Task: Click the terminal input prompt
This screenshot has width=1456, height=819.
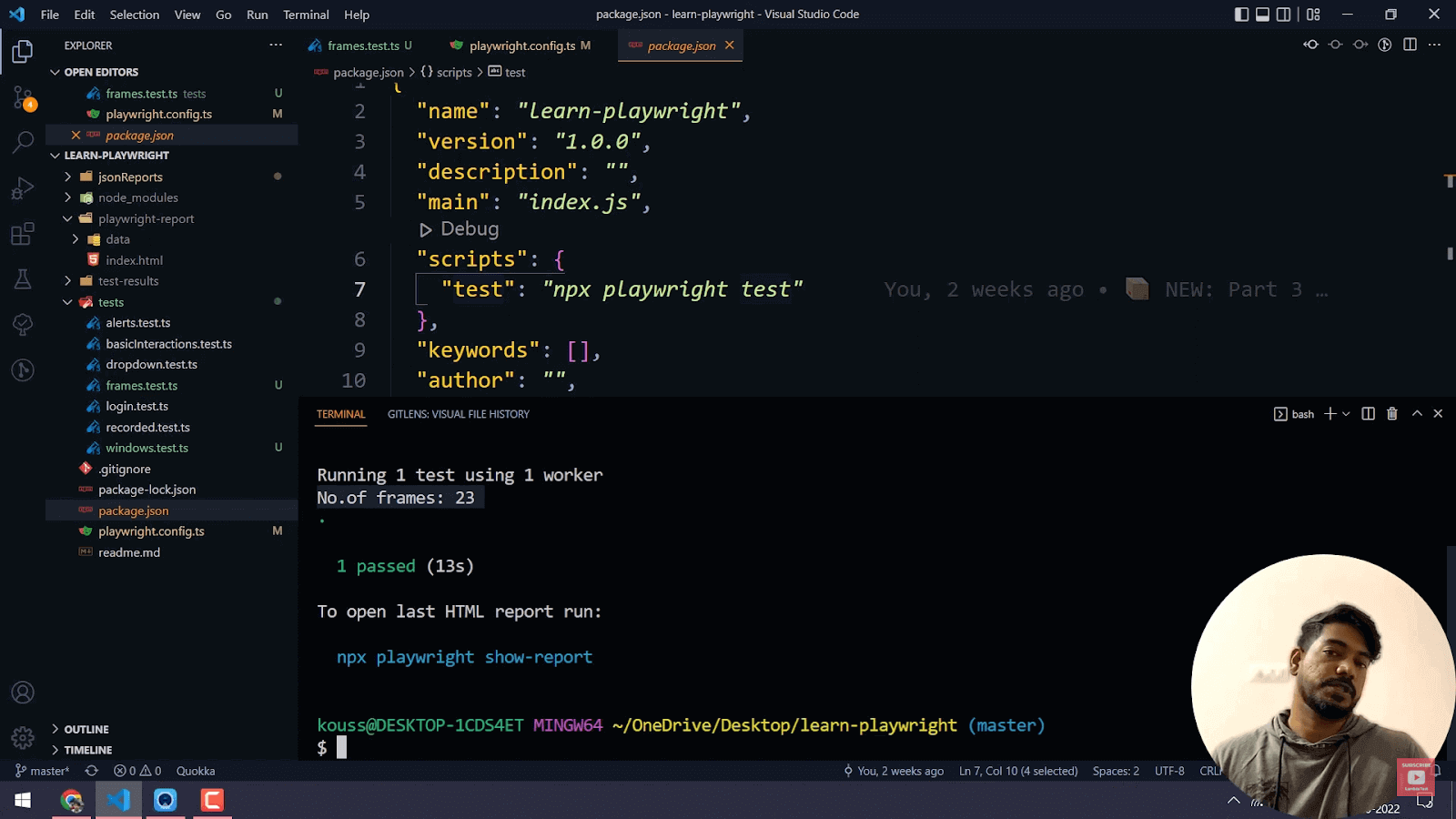Action: point(341,748)
